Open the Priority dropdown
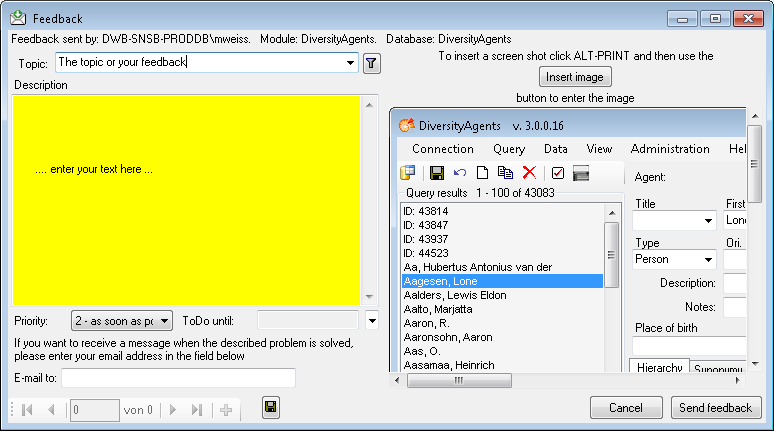774x431 pixels. [x=164, y=321]
